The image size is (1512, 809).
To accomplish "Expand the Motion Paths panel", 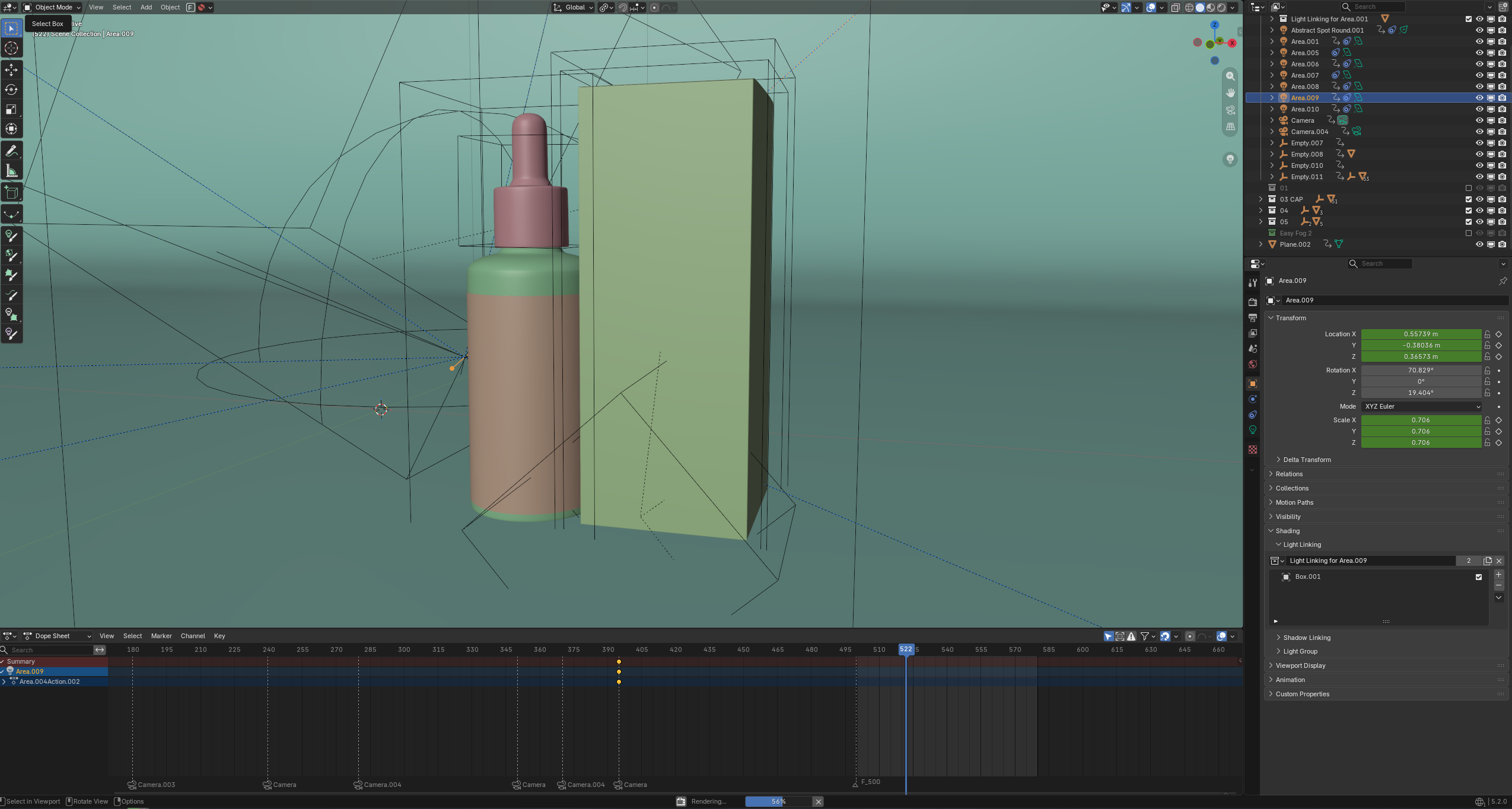I will [1294, 502].
